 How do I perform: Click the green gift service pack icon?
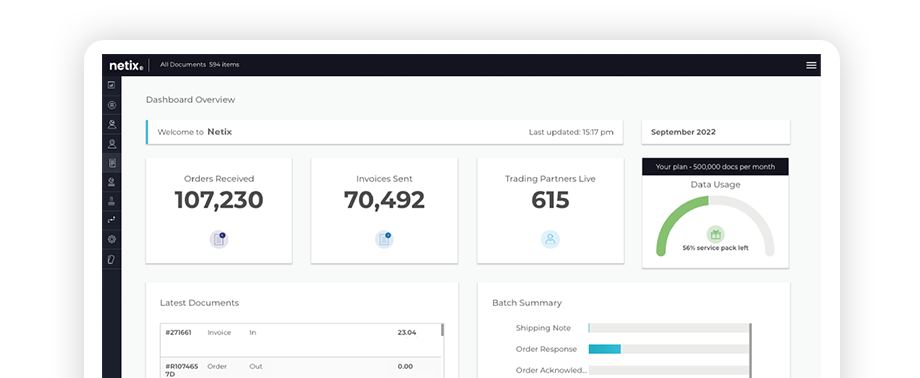pos(715,235)
